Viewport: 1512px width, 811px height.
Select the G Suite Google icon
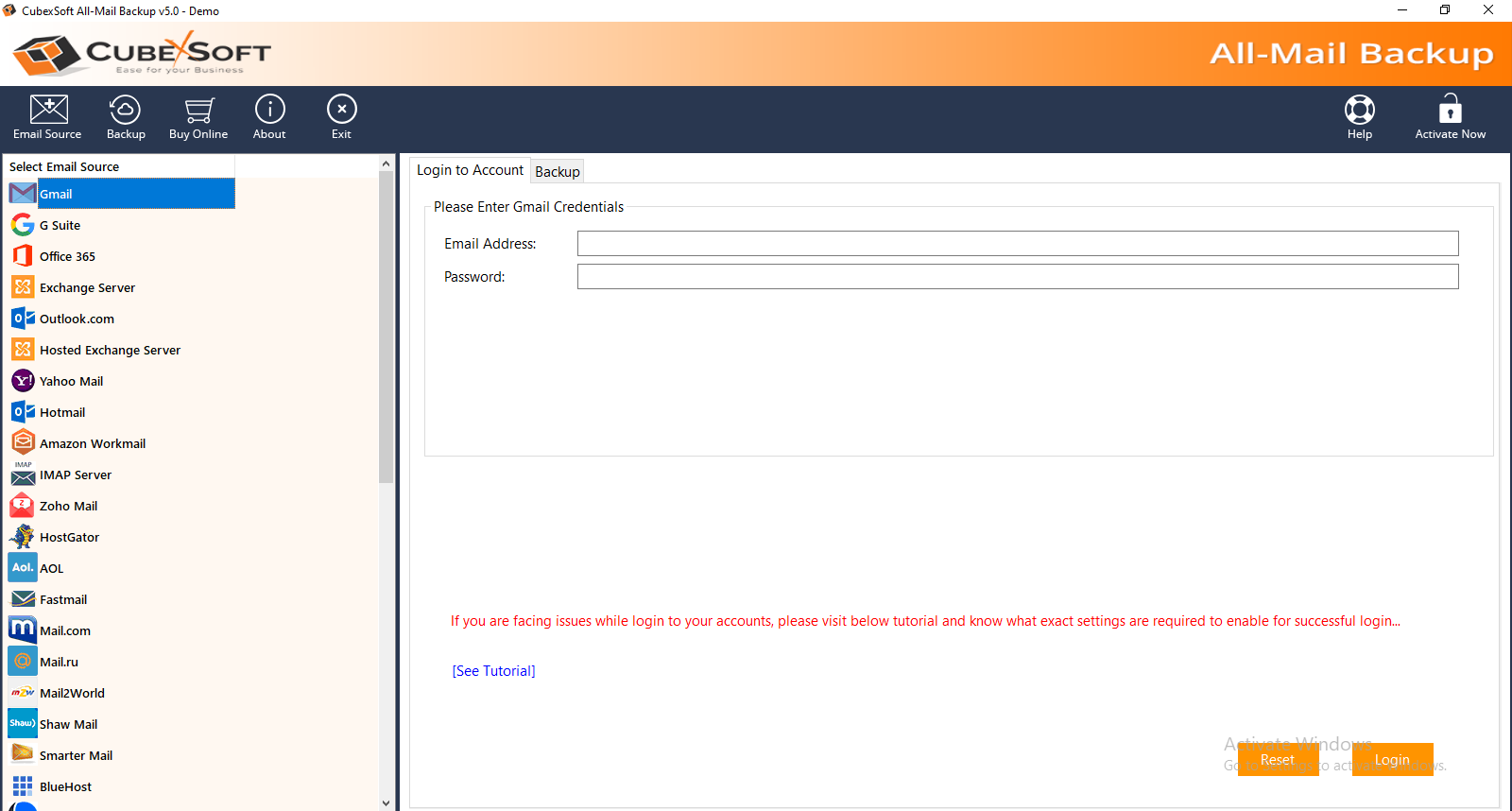[23, 225]
